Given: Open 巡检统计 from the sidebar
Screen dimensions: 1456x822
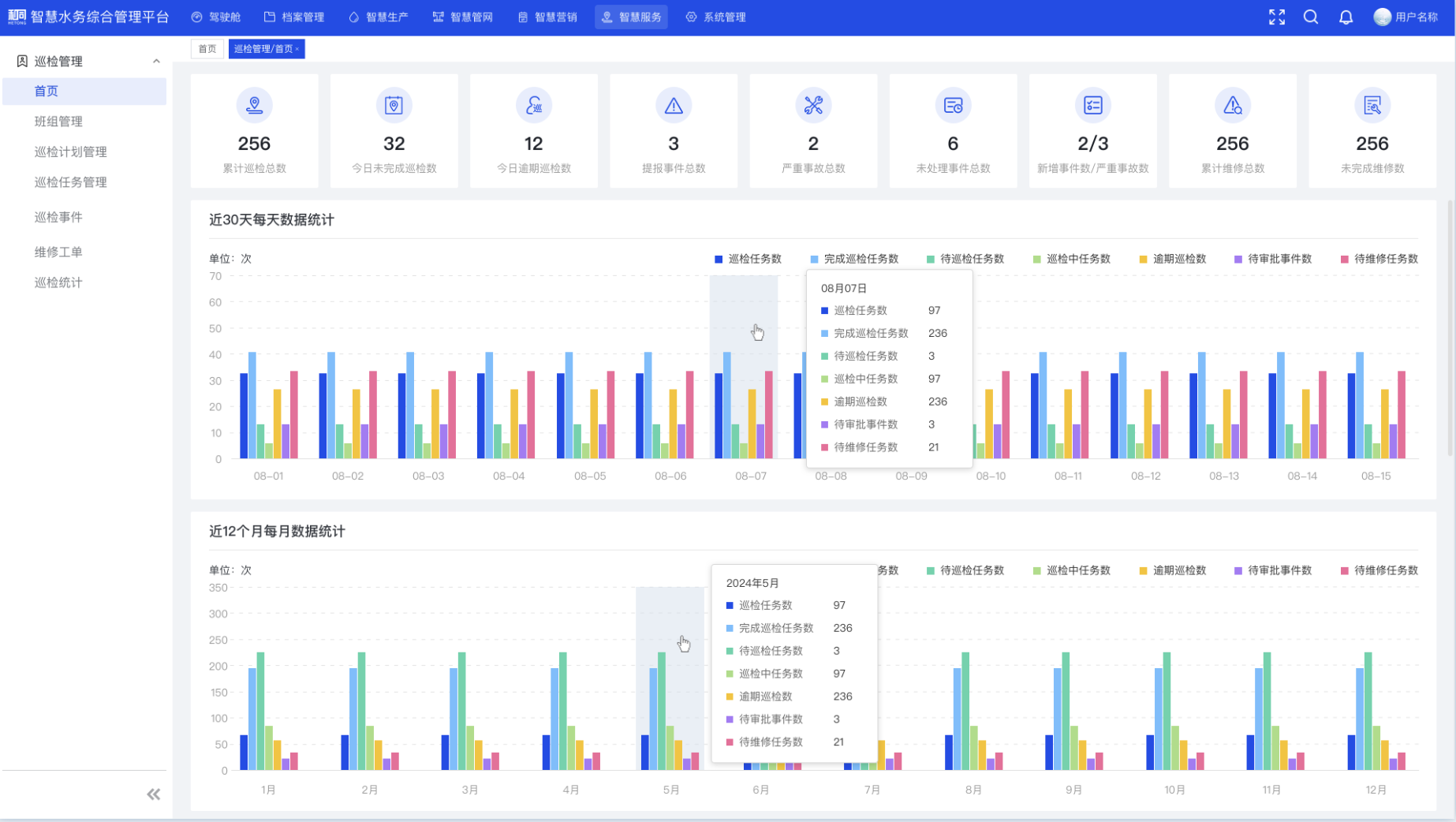Looking at the screenshot, I should coord(57,282).
